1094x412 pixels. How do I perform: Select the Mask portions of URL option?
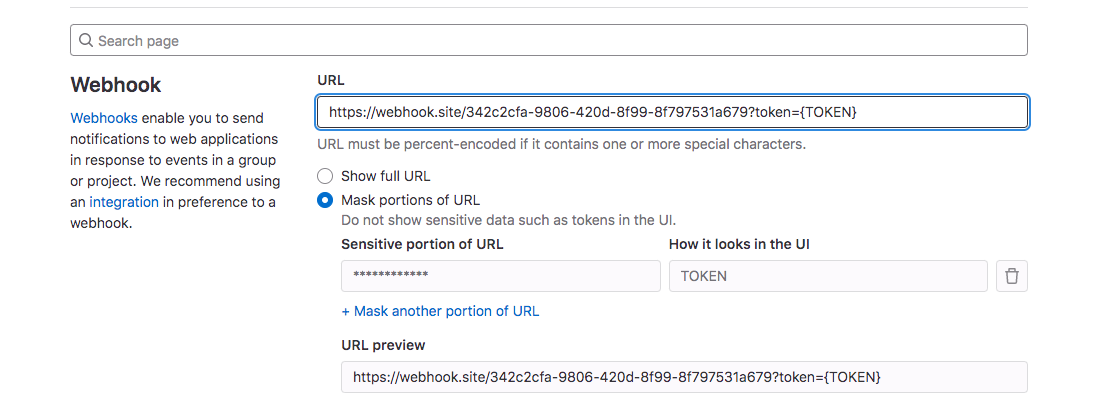point(325,200)
